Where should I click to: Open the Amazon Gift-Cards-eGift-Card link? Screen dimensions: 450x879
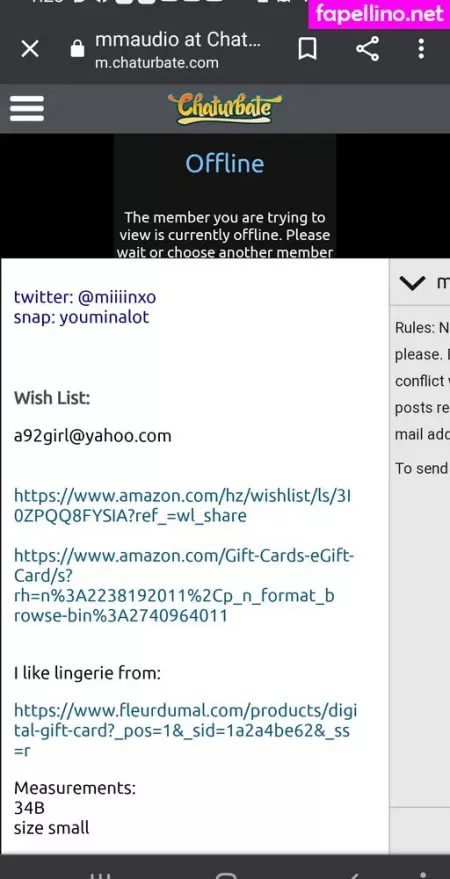coord(184,586)
